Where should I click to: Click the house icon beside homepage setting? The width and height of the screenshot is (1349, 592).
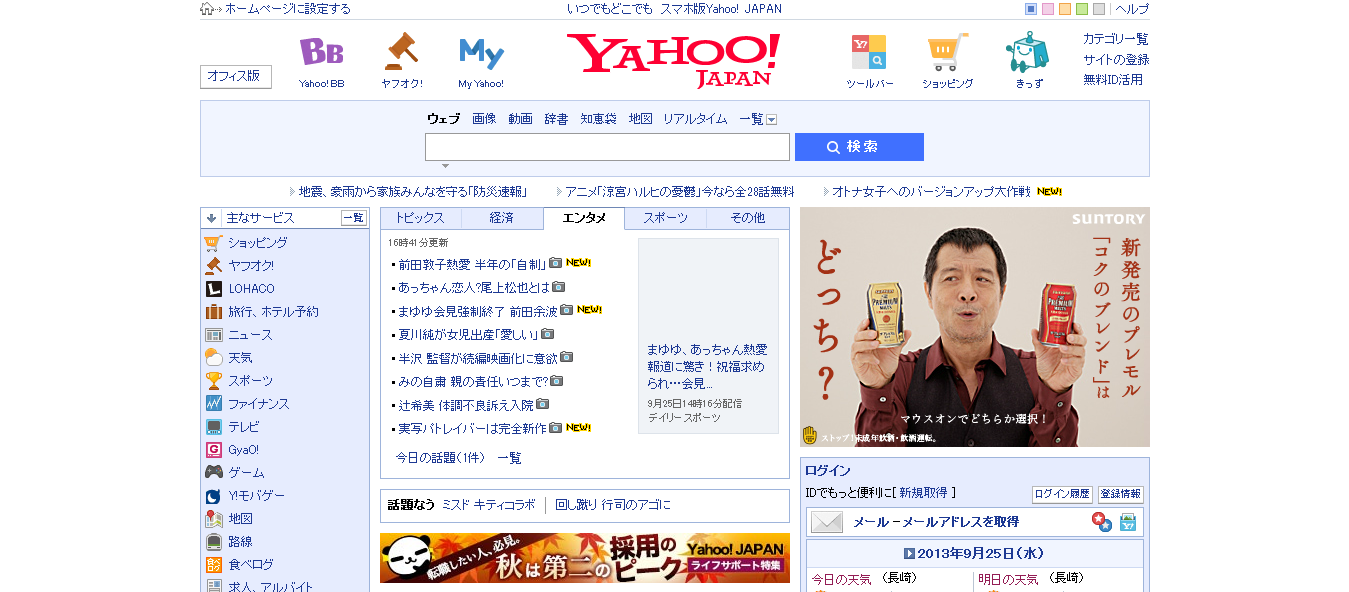click(207, 9)
